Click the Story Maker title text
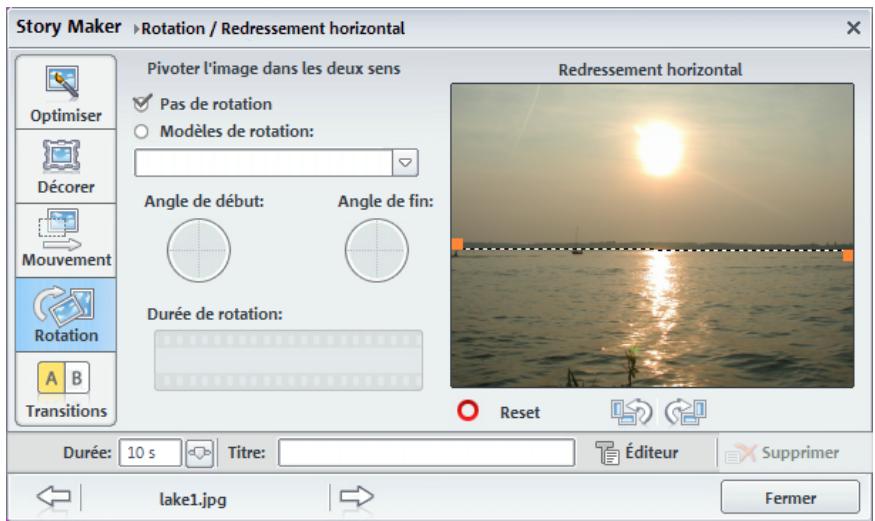This screenshot has height=521, width=875. point(69,26)
